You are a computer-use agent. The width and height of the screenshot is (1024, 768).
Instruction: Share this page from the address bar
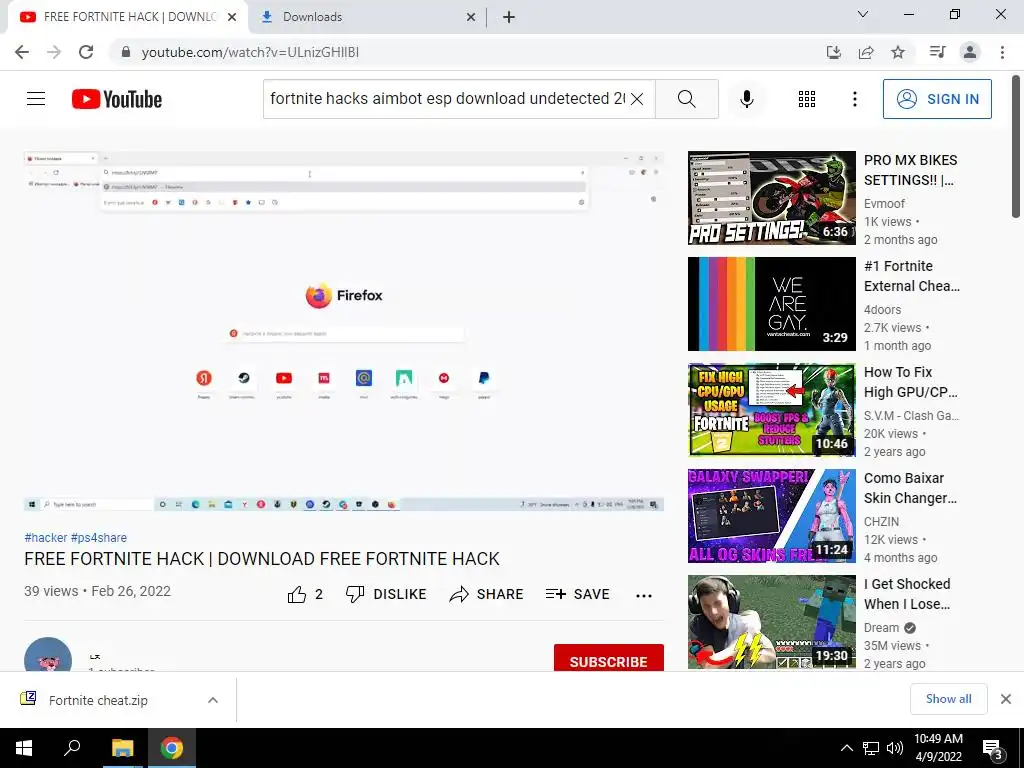click(x=866, y=52)
